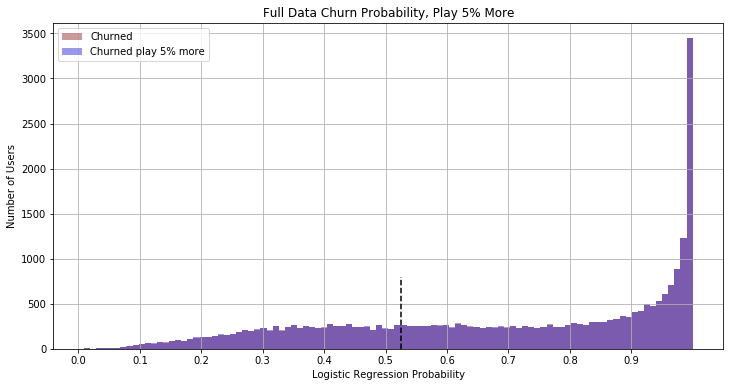Click the dashed vertical threshold line
The image size is (730, 387).
(401, 313)
